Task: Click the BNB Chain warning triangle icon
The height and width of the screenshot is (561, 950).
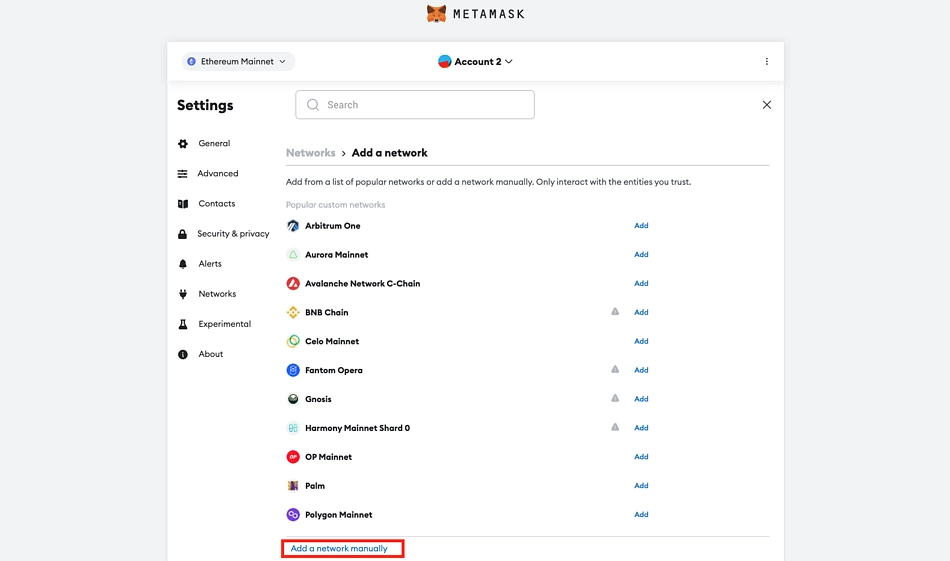Action: click(615, 311)
